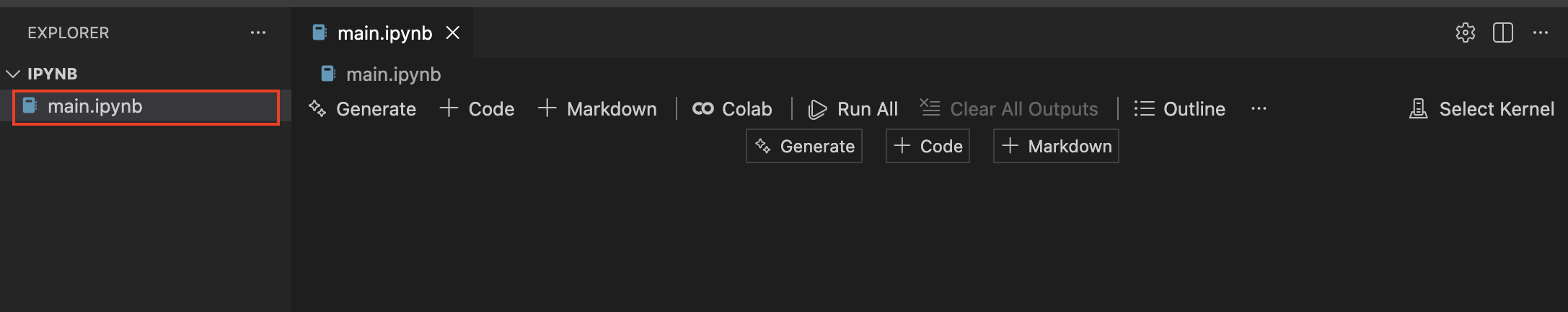Open the editor settings gear icon
This screenshot has width=1568, height=312.
tap(1465, 32)
